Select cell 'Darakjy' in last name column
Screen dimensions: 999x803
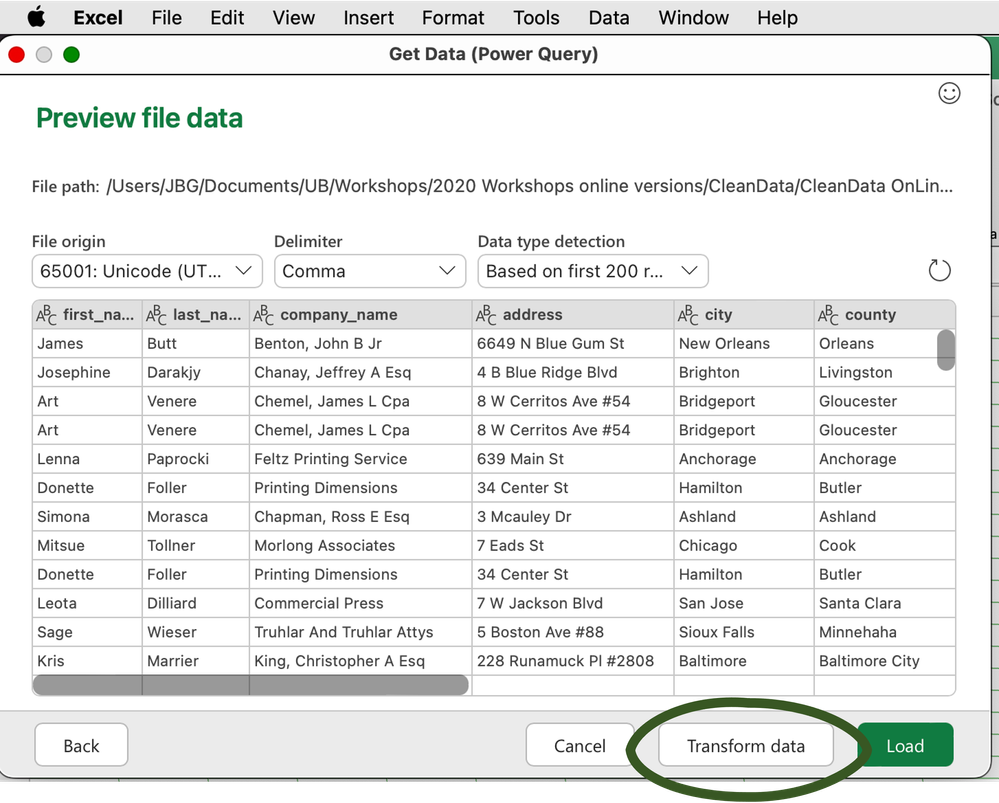[x=196, y=372]
